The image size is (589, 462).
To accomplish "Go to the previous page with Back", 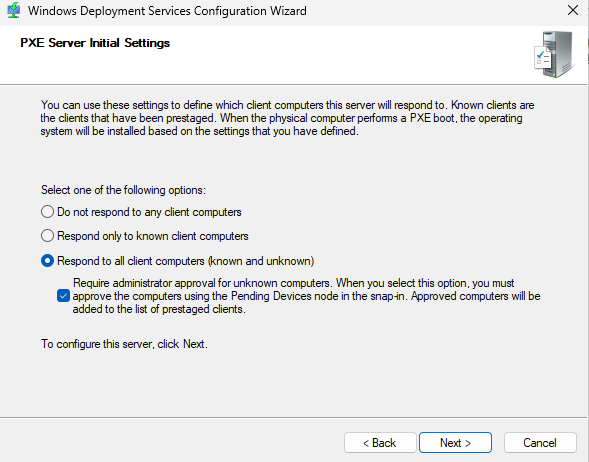I will (380, 442).
